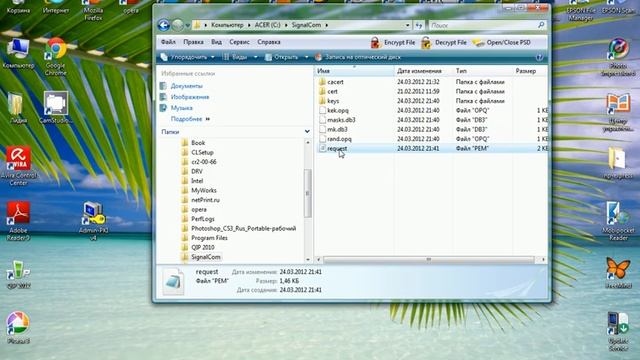640x360 pixels.
Task: Click the Запись на оптический диск button
Action: [x=358, y=57]
